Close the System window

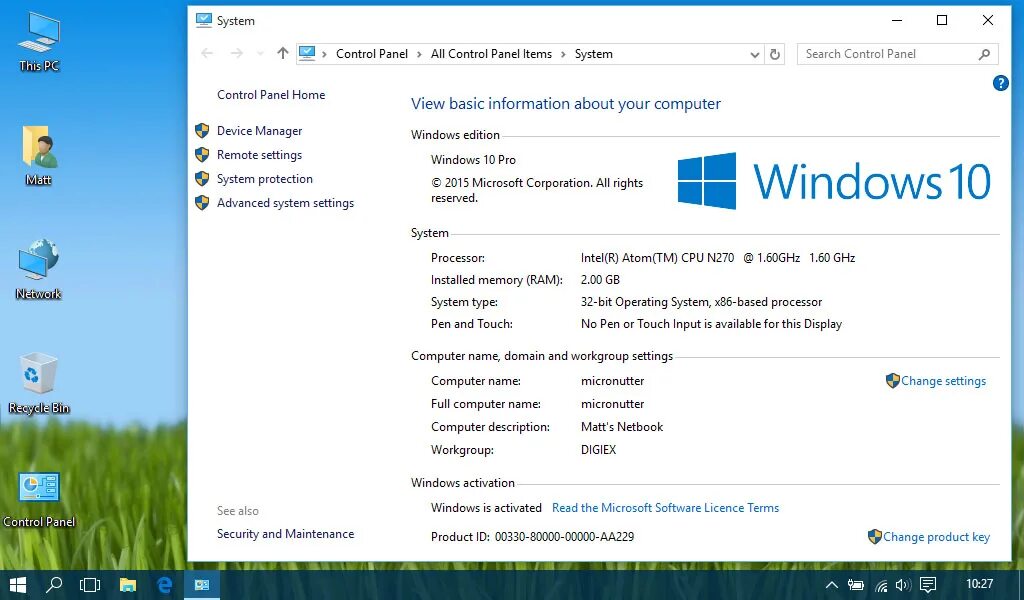987,20
